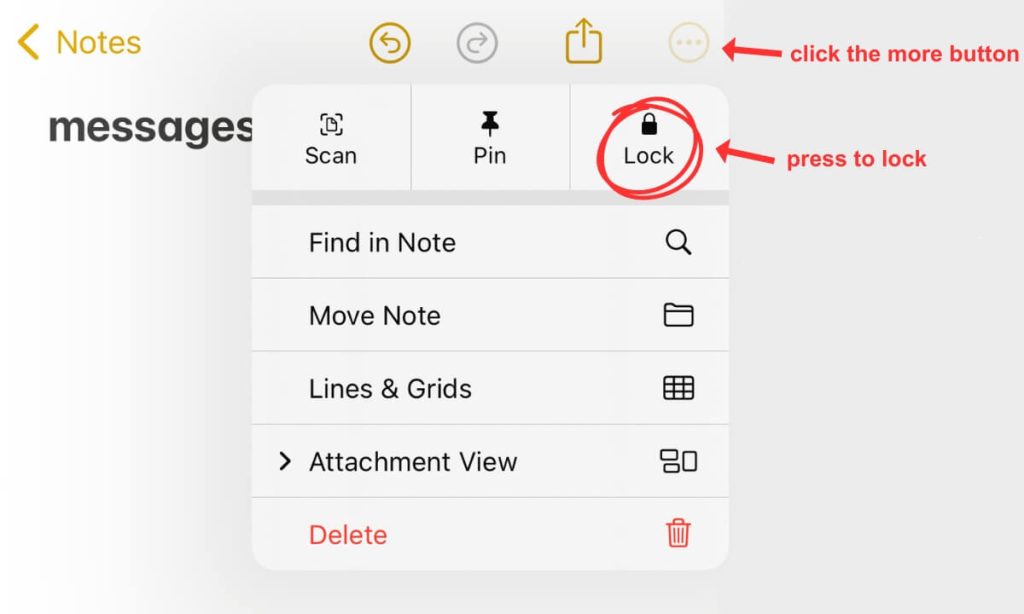Pin this note using Pin icon
This screenshot has height=614, width=1024.
(489, 124)
